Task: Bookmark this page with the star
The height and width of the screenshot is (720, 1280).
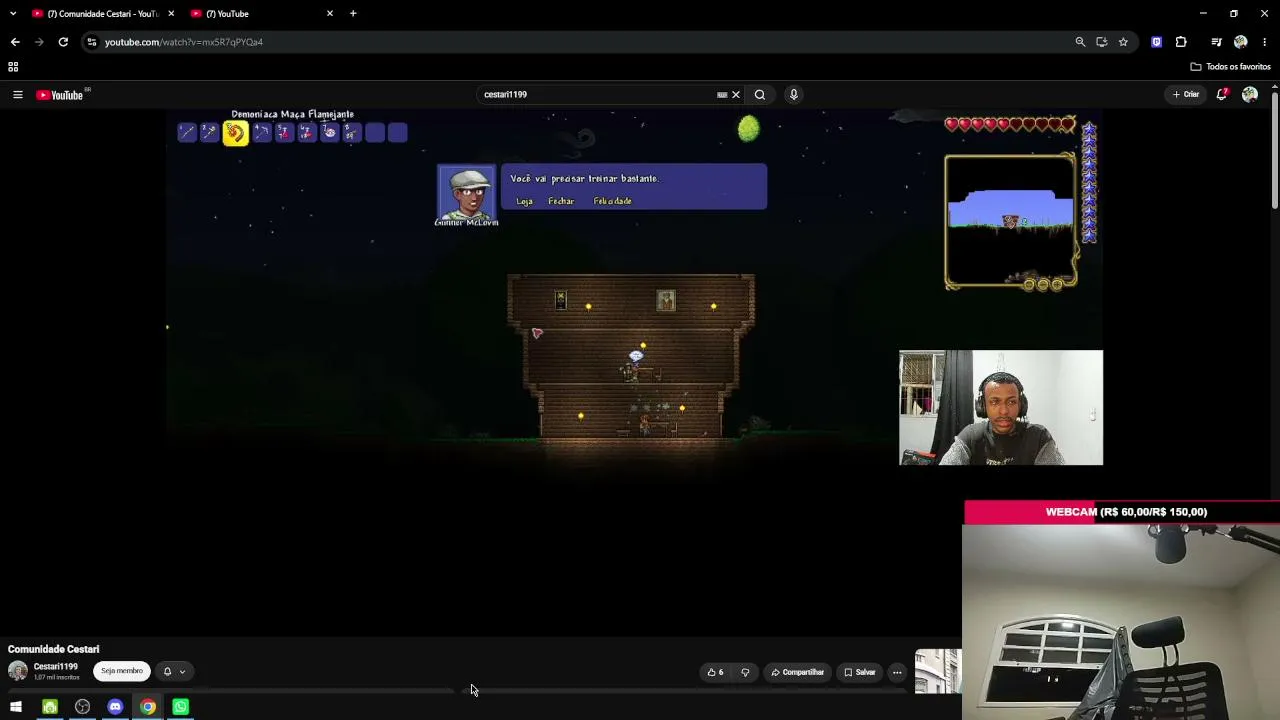Action: (x=1123, y=42)
